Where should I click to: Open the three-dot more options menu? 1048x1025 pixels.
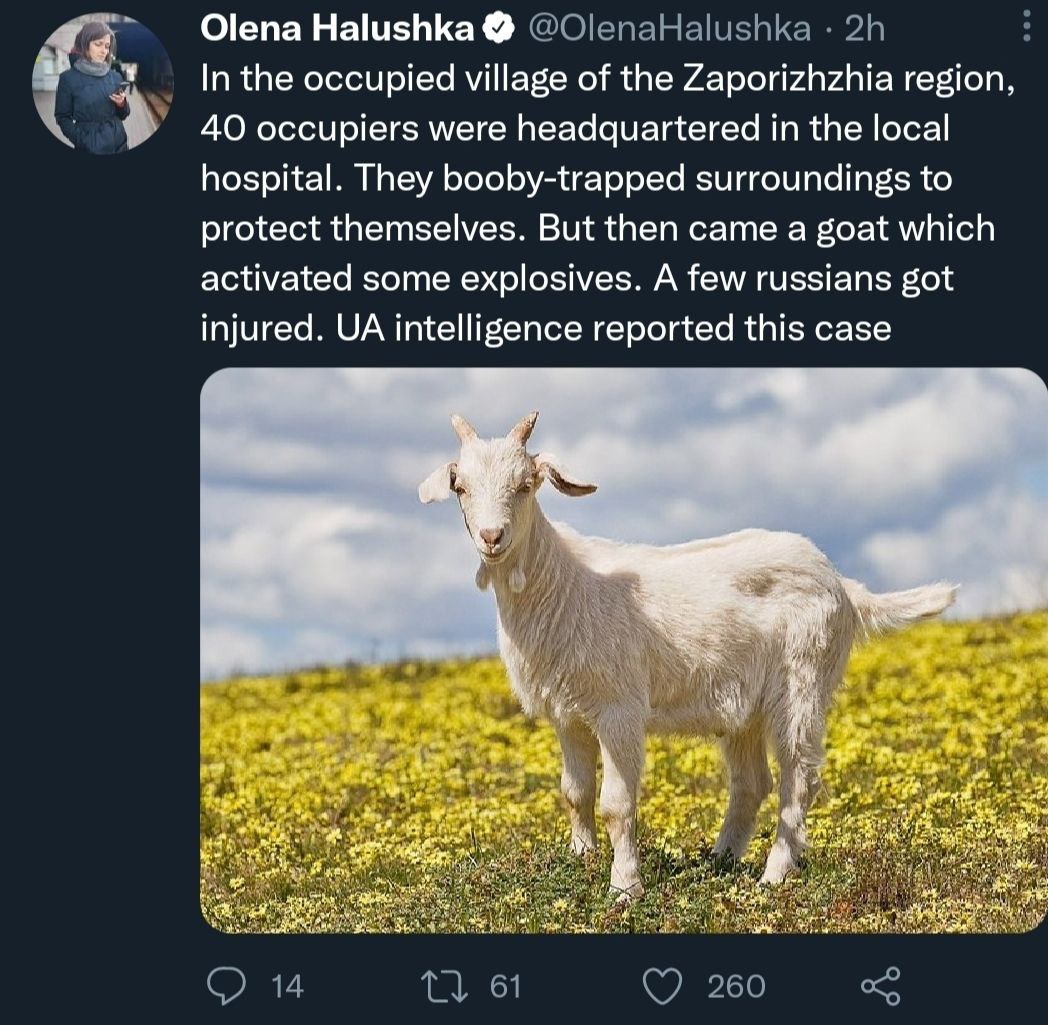click(1027, 27)
